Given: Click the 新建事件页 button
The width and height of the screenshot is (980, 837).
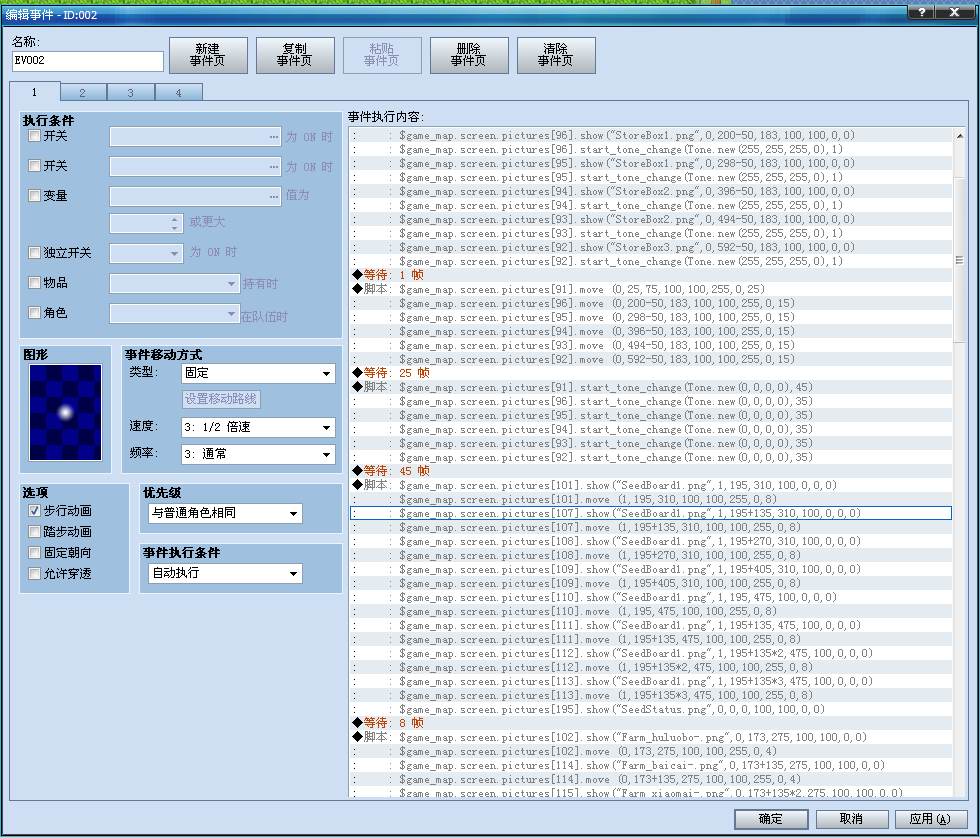Looking at the screenshot, I should [208, 55].
